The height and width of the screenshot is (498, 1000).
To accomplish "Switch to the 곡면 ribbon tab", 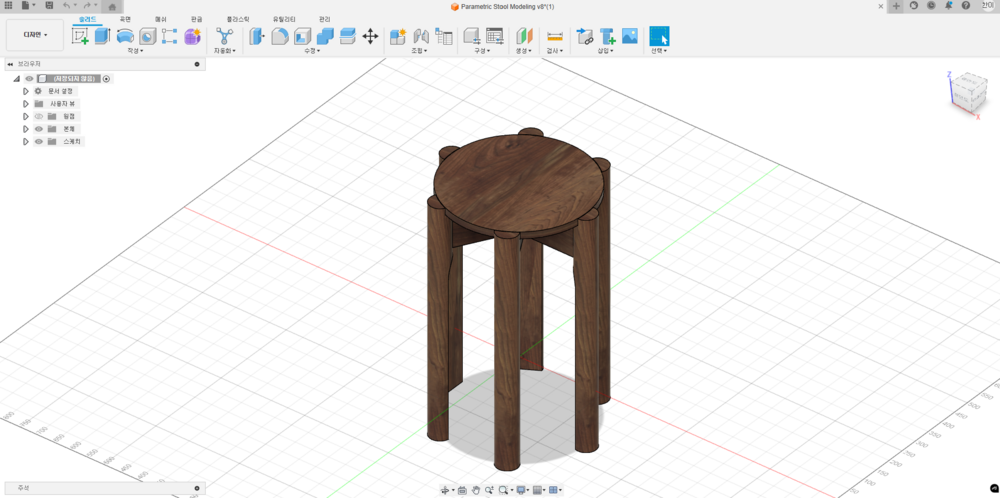I will 125,20.
